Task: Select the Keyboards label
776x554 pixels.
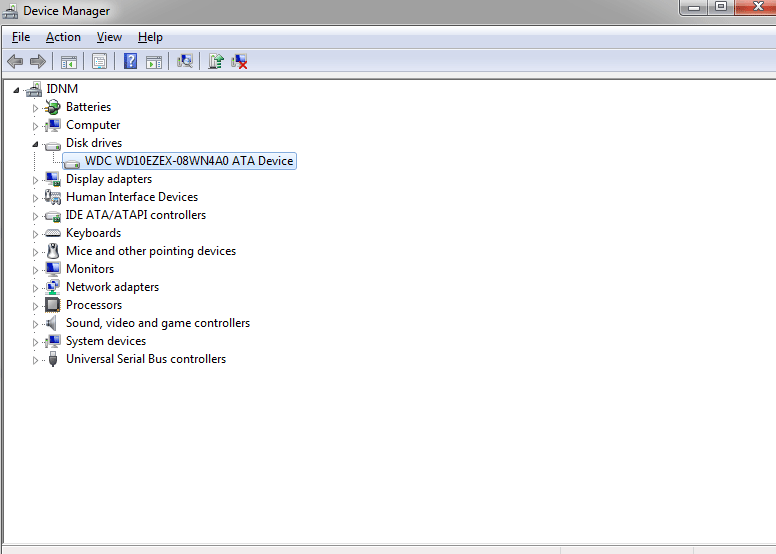Action: (93, 233)
